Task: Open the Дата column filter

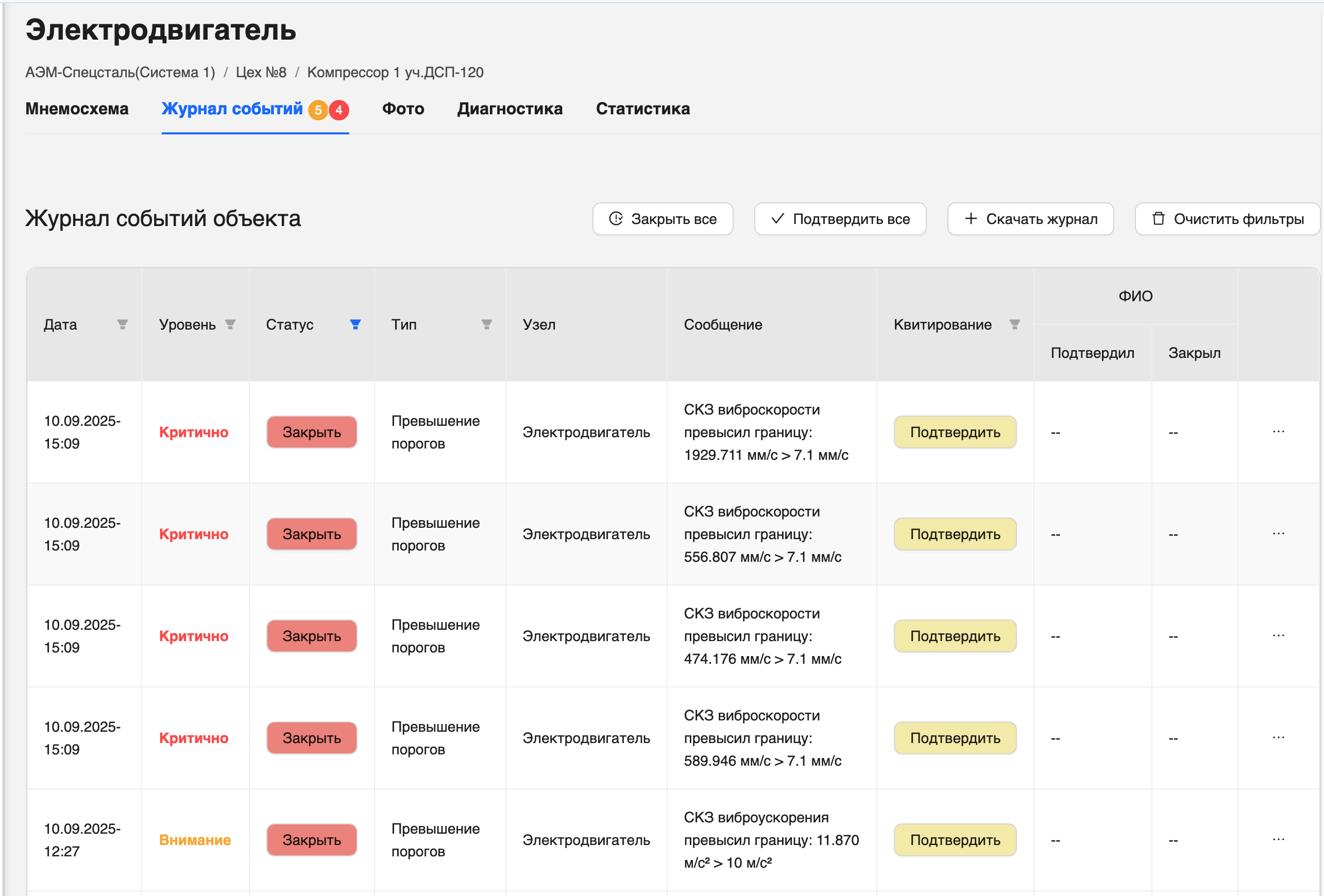Action: click(123, 325)
